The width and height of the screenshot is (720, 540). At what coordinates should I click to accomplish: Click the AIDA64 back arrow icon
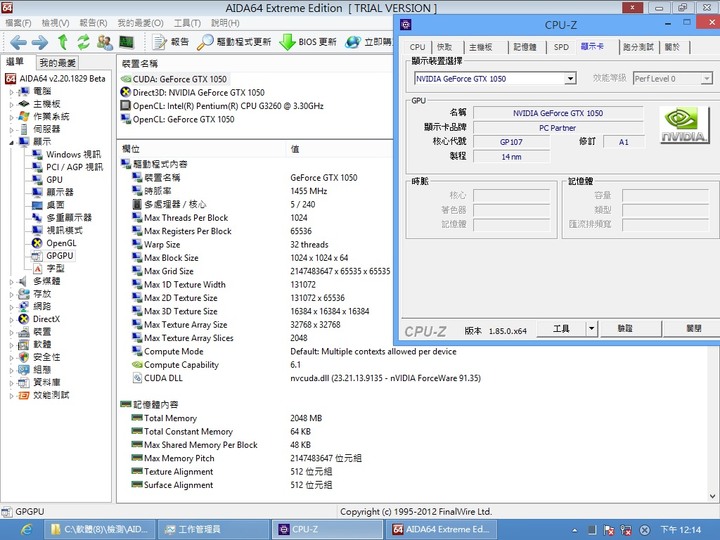tap(18, 42)
